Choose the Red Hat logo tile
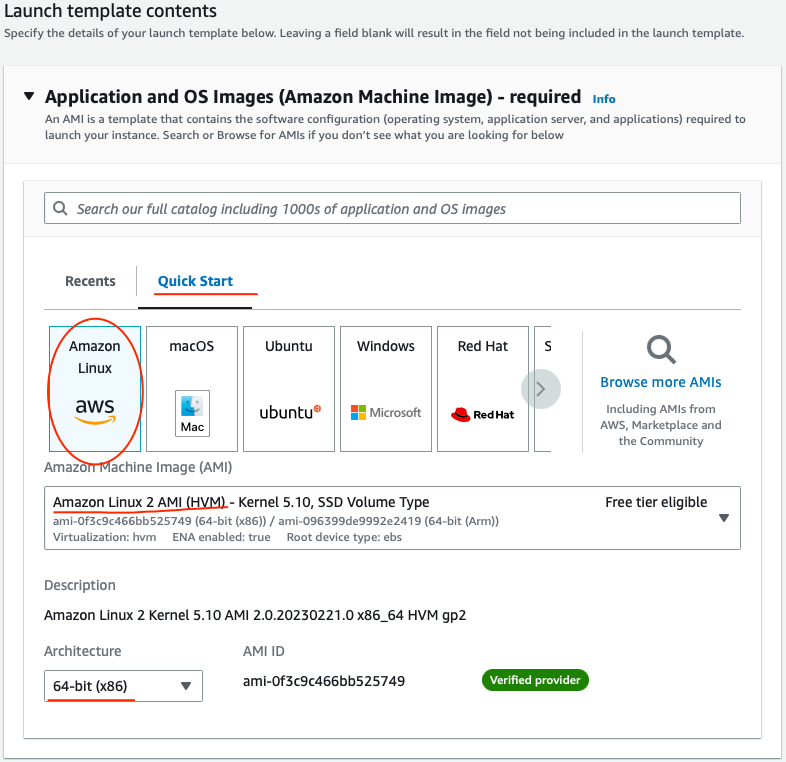Image resolution: width=786 pixels, height=762 pixels. pos(483,389)
